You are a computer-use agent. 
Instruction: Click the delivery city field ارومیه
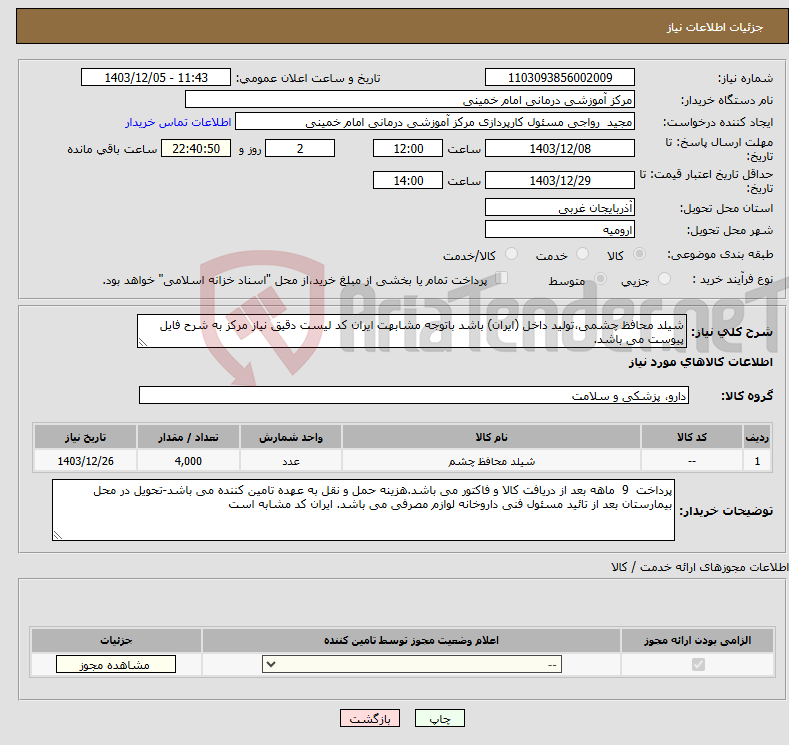coord(560,229)
